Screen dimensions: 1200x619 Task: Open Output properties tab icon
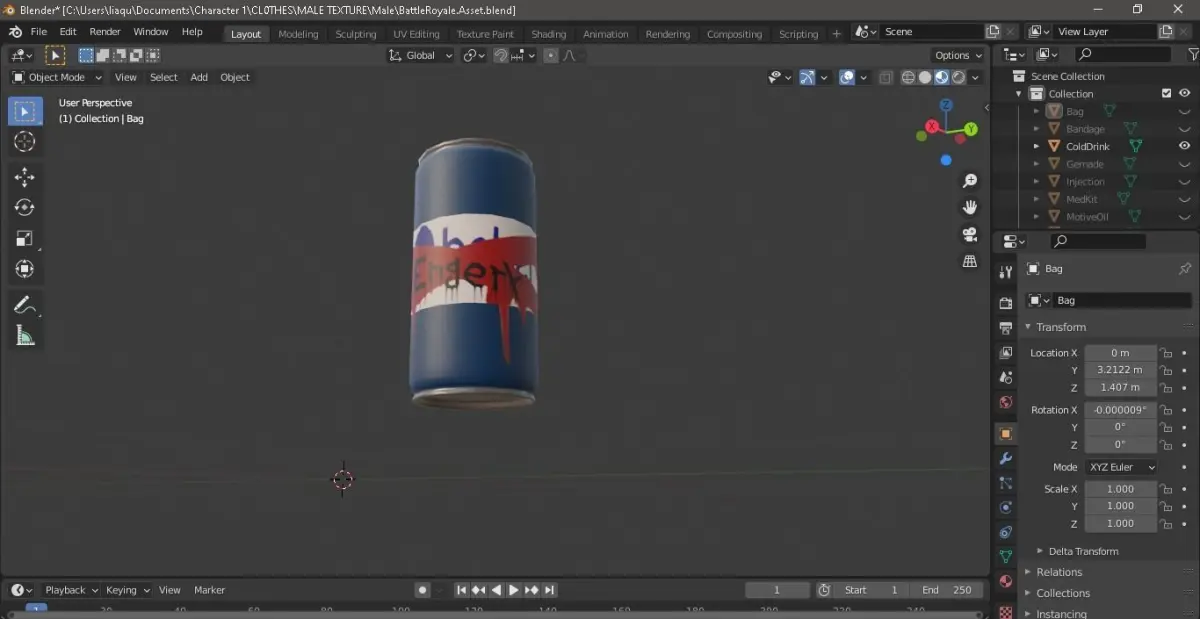(1006, 327)
